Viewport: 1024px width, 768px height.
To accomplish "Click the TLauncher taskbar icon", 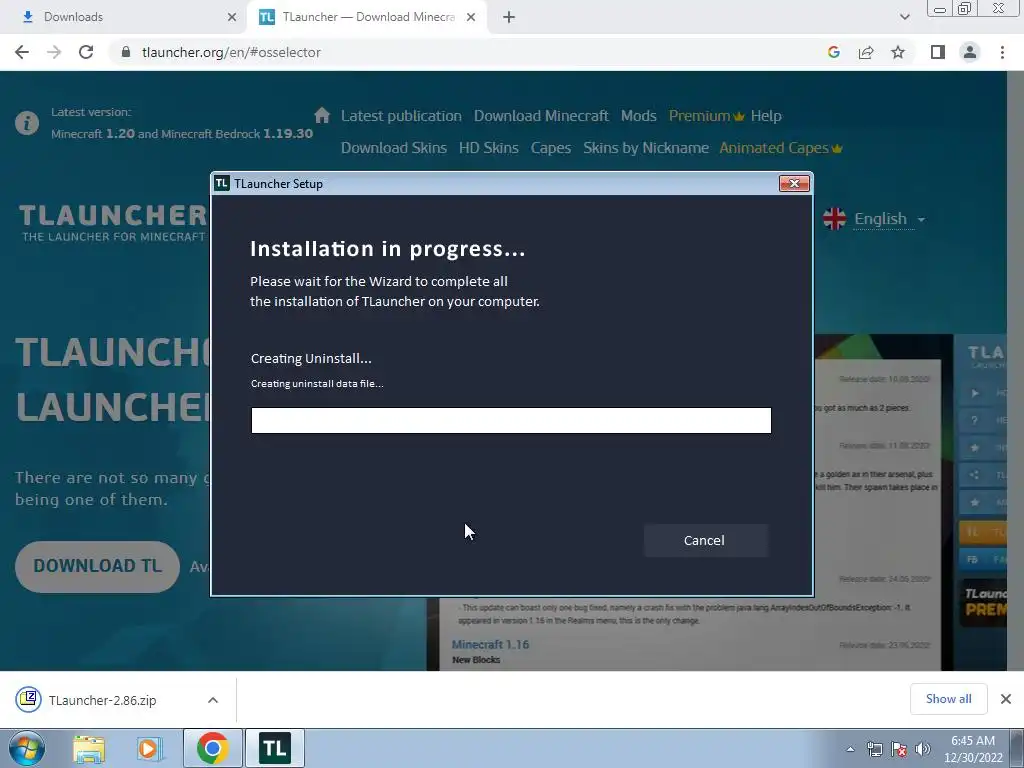I will 275,748.
